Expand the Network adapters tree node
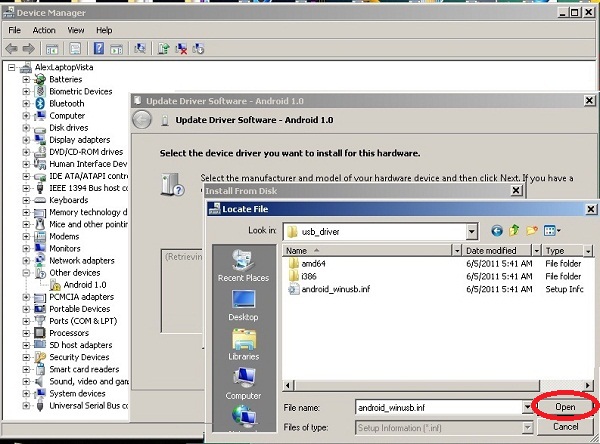The image size is (600, 444). coord(26,261)
